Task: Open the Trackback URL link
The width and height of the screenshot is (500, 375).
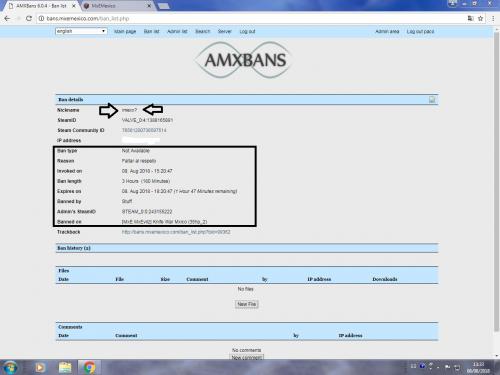Action: point(176,232)
